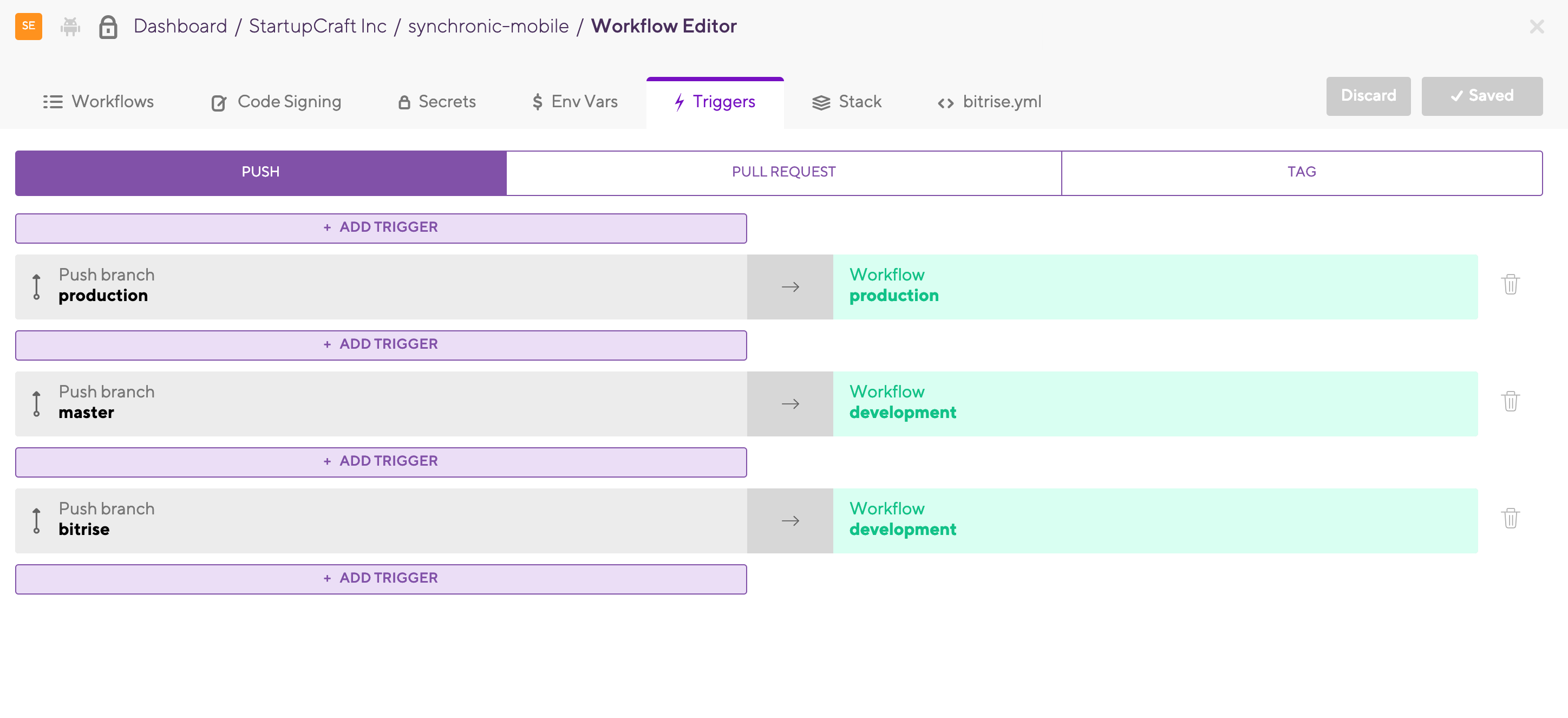This screenshot has width=1568, height=718.
Task: Switch to the PULL REQUEST tab
Action: click(x=784, y=172)
